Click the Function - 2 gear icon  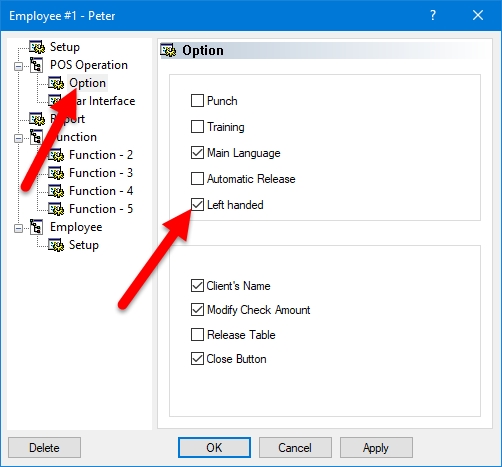click(56, 155)
